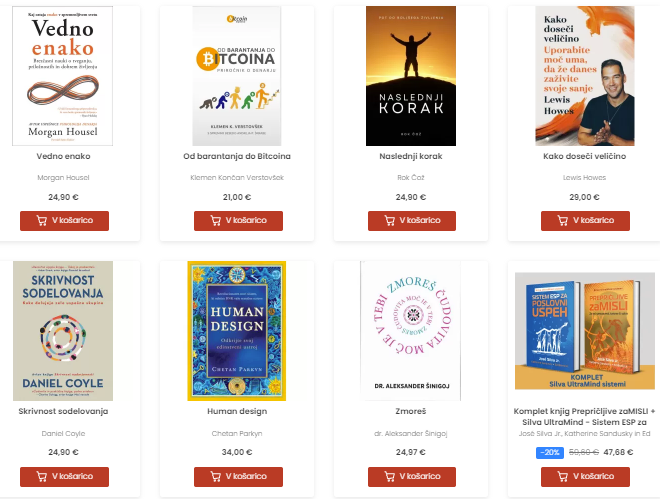The image size is (660, 499).
Task: Click the -20% discount badge
Action: 550,452
